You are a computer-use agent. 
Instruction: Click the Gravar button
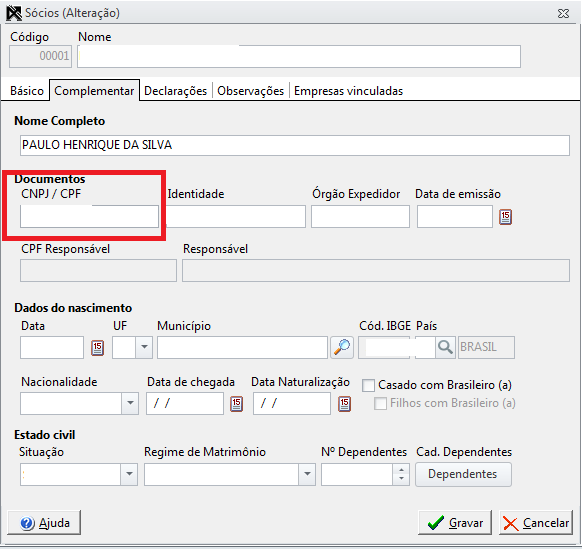tap(455, 523)
